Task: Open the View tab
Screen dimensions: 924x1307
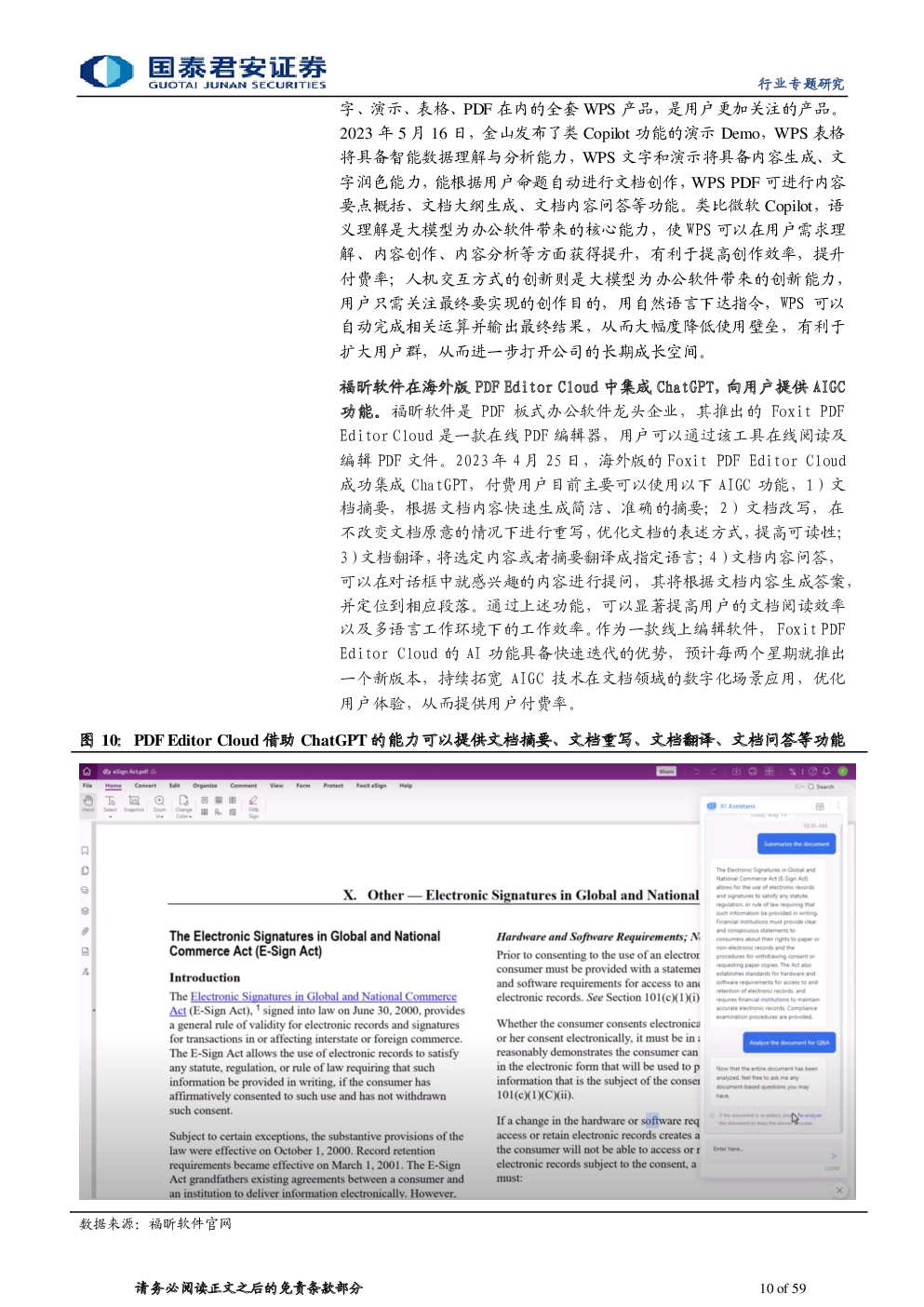Action: coord(276,786)
